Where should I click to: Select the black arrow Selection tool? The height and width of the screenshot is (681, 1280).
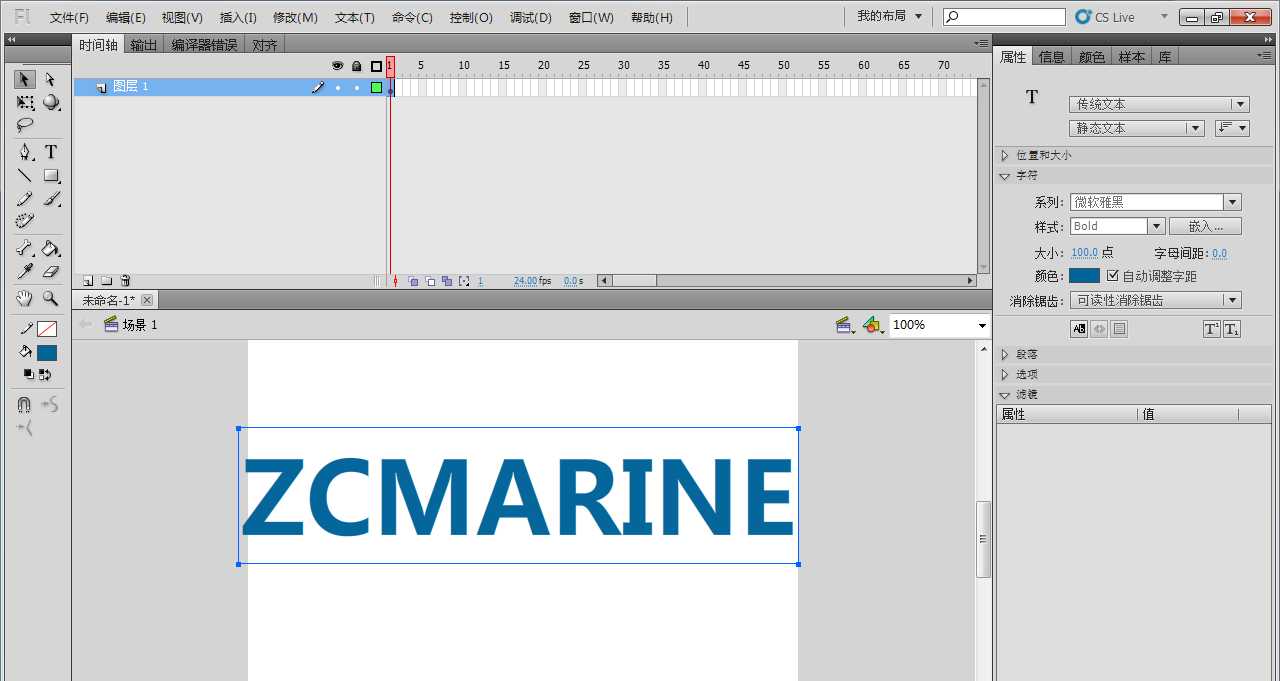point(25,79)
